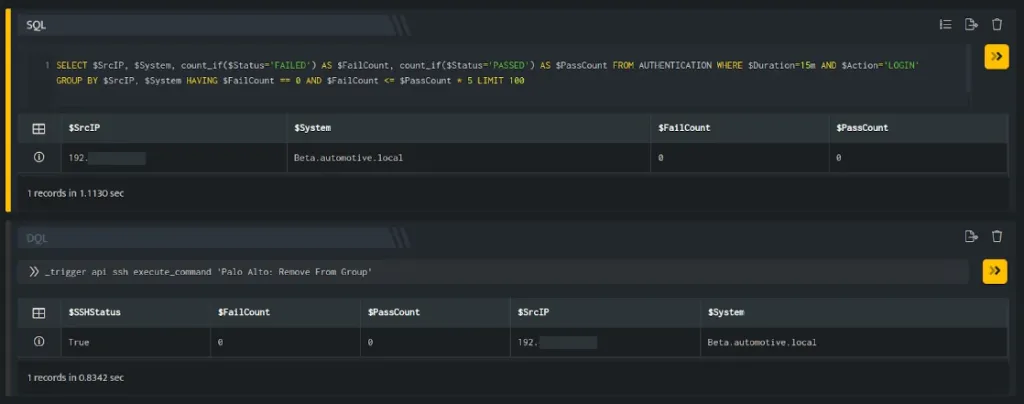Click the double-chevron prompt icon before _trigger
Image resolution: width=1024 pixels, height=404 pixels.
pyautogui.click(x=34, y=272)
